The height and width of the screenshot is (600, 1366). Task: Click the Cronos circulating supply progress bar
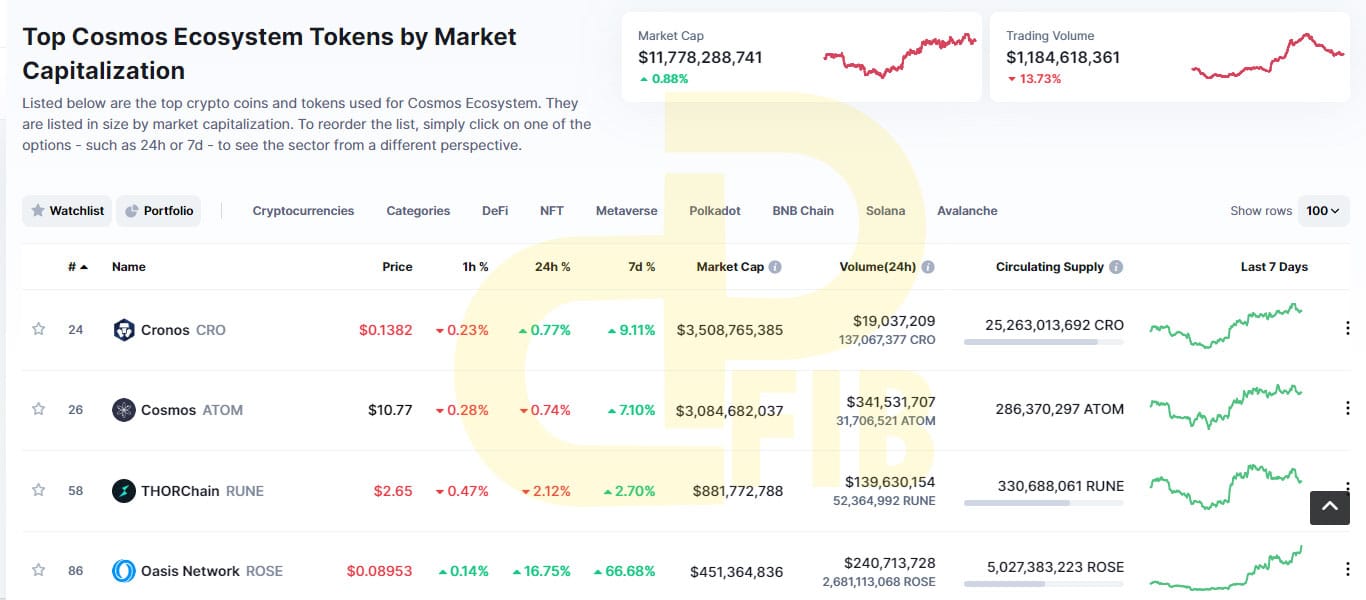(x=1044, y=342)
